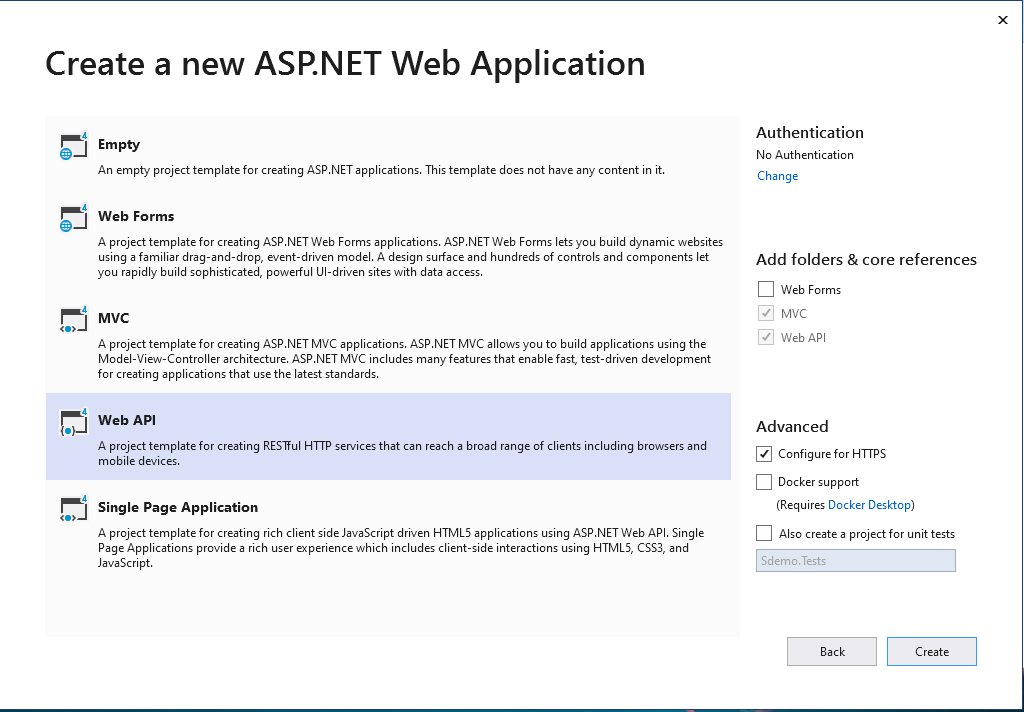
Task: Enable Docker support checkbox
Action: [x=765, y=482]
